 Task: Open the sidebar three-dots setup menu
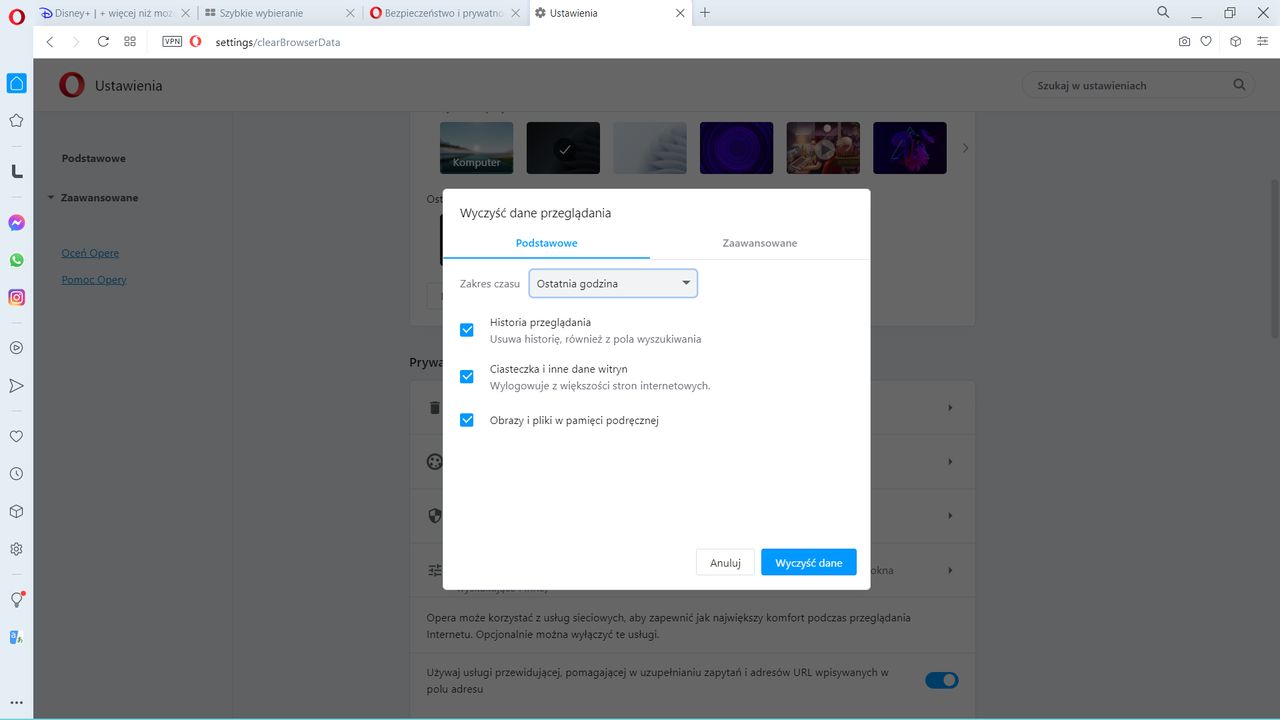(16, 703)
